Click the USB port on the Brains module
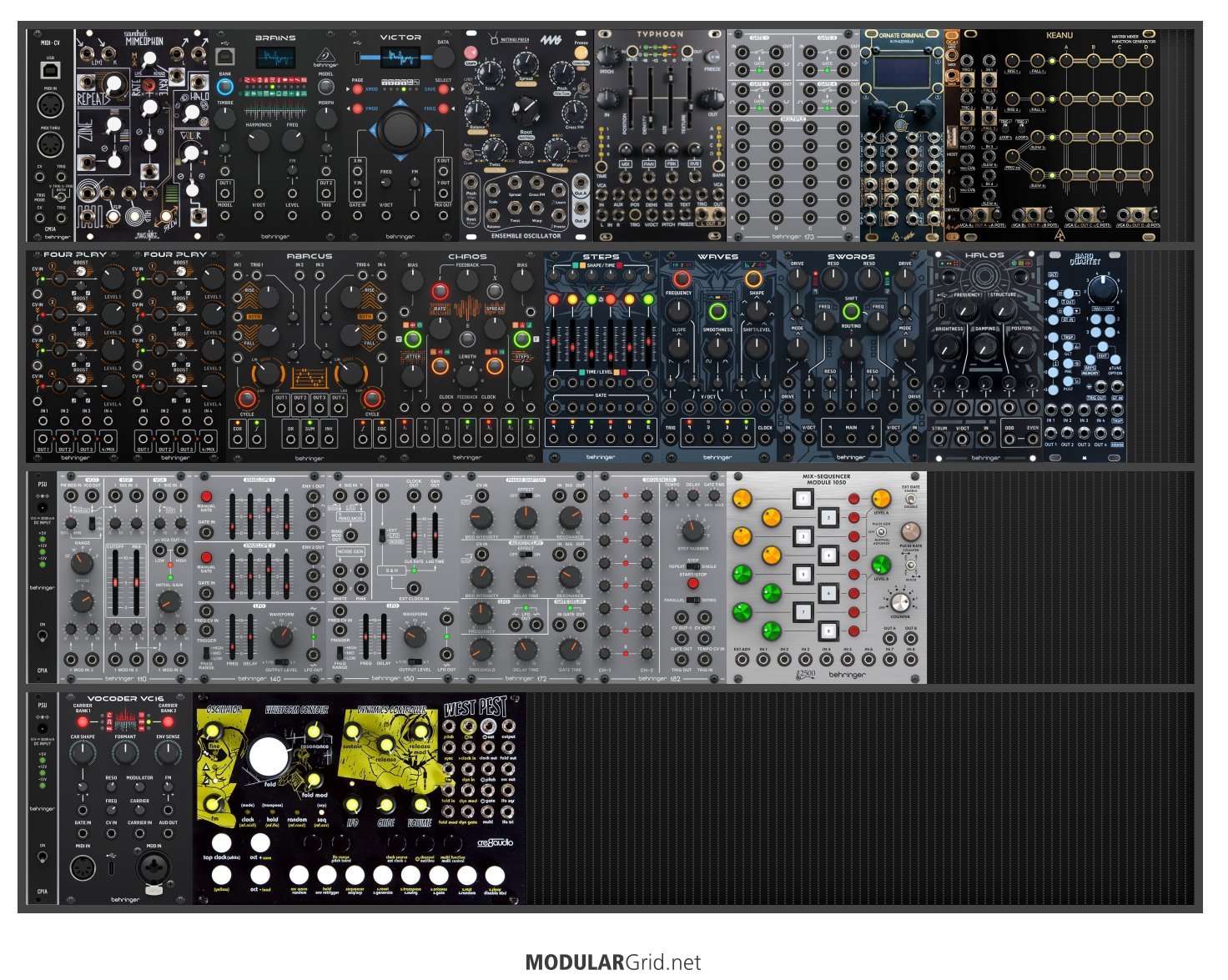Image resolution: width=1228 pixels, height=980 pixels. [225, 56]
